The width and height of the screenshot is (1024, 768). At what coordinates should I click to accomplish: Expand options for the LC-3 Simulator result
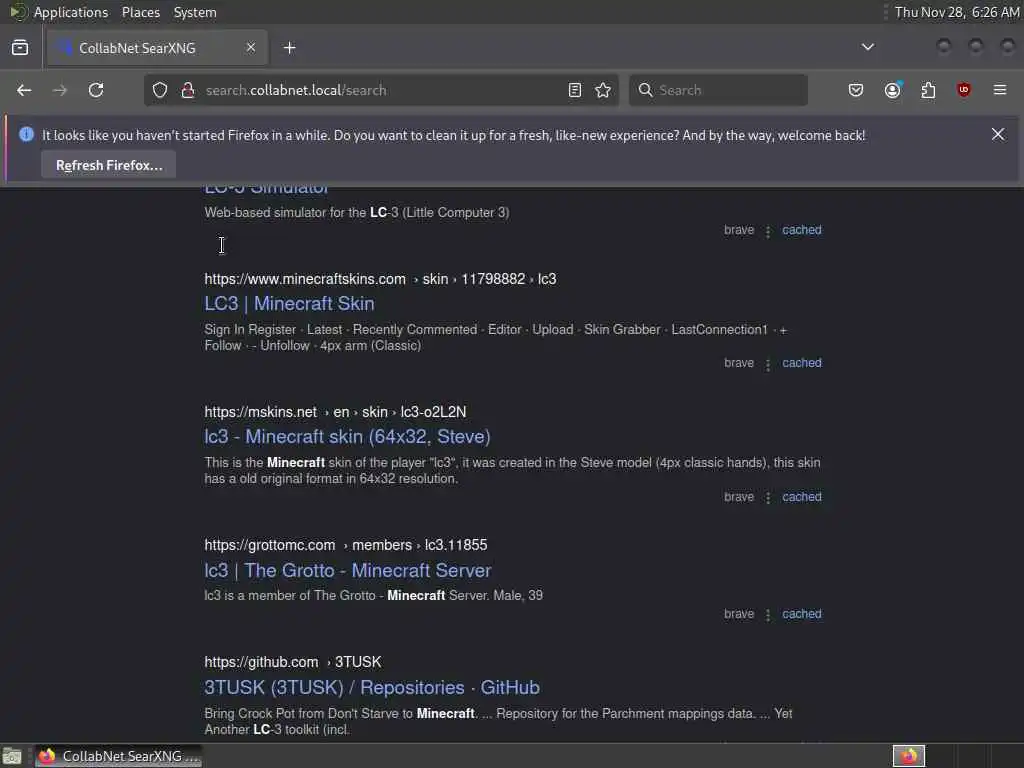pyautogui.click(x=768, y=231)
